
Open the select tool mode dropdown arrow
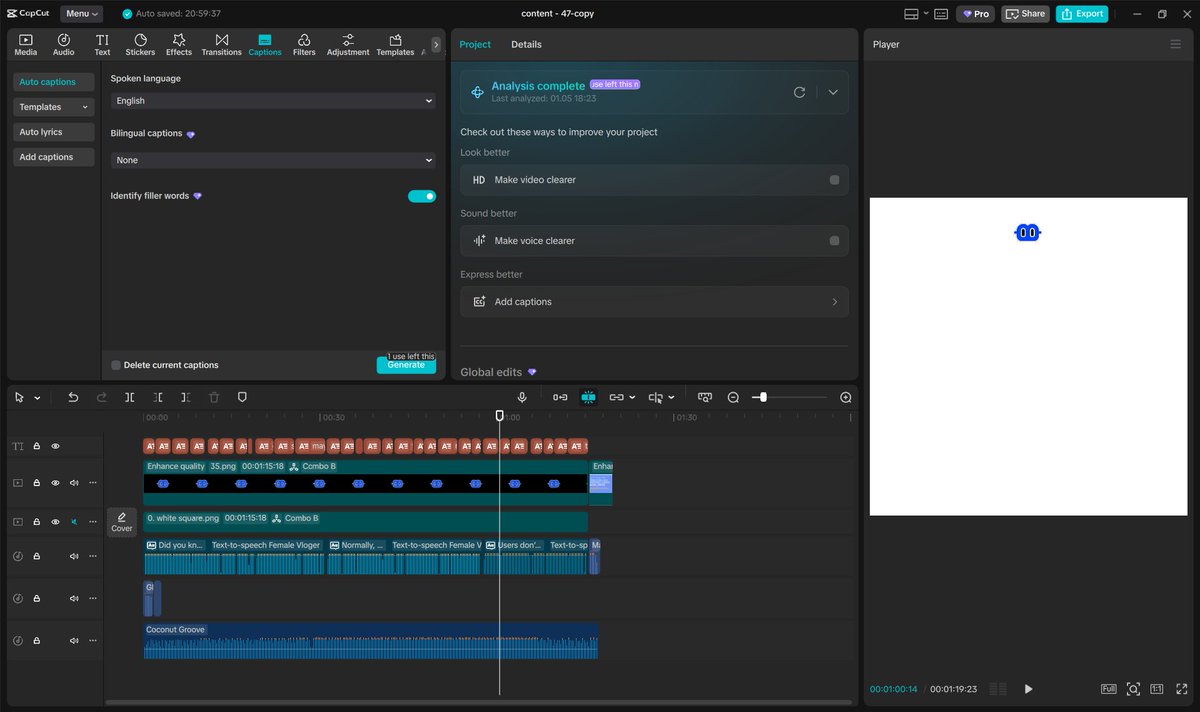(x=38, y=398)
